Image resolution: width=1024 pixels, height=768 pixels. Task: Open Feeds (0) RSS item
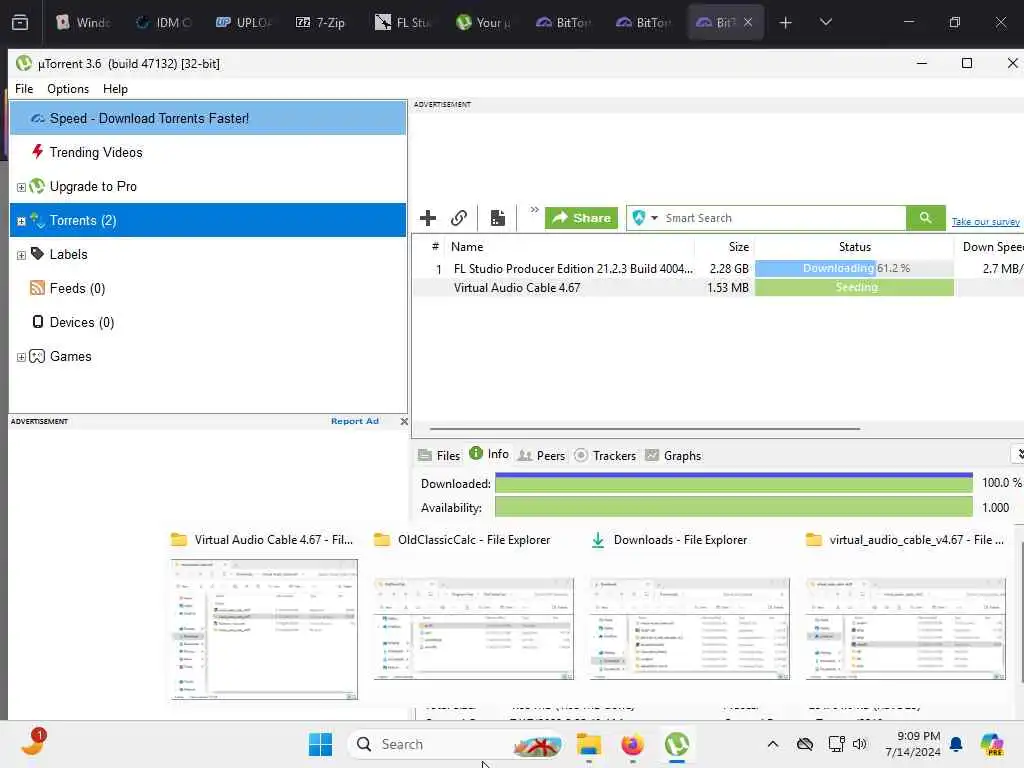tap(77, 289)
